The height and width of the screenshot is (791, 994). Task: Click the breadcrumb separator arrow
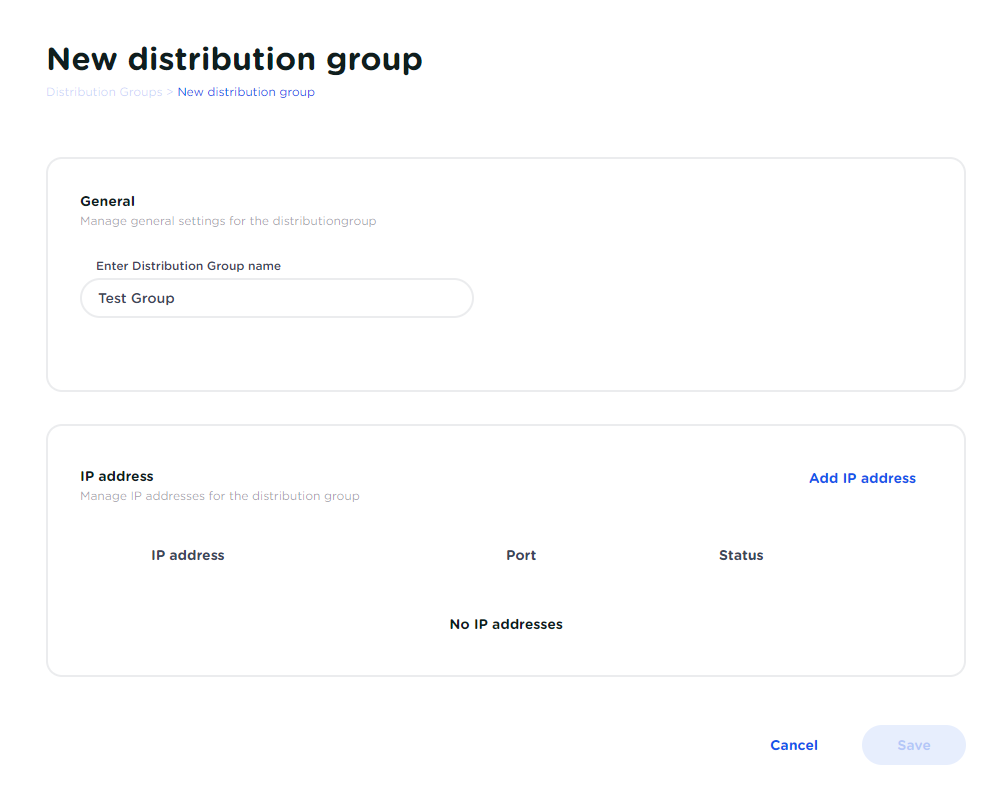click(170, 92)
